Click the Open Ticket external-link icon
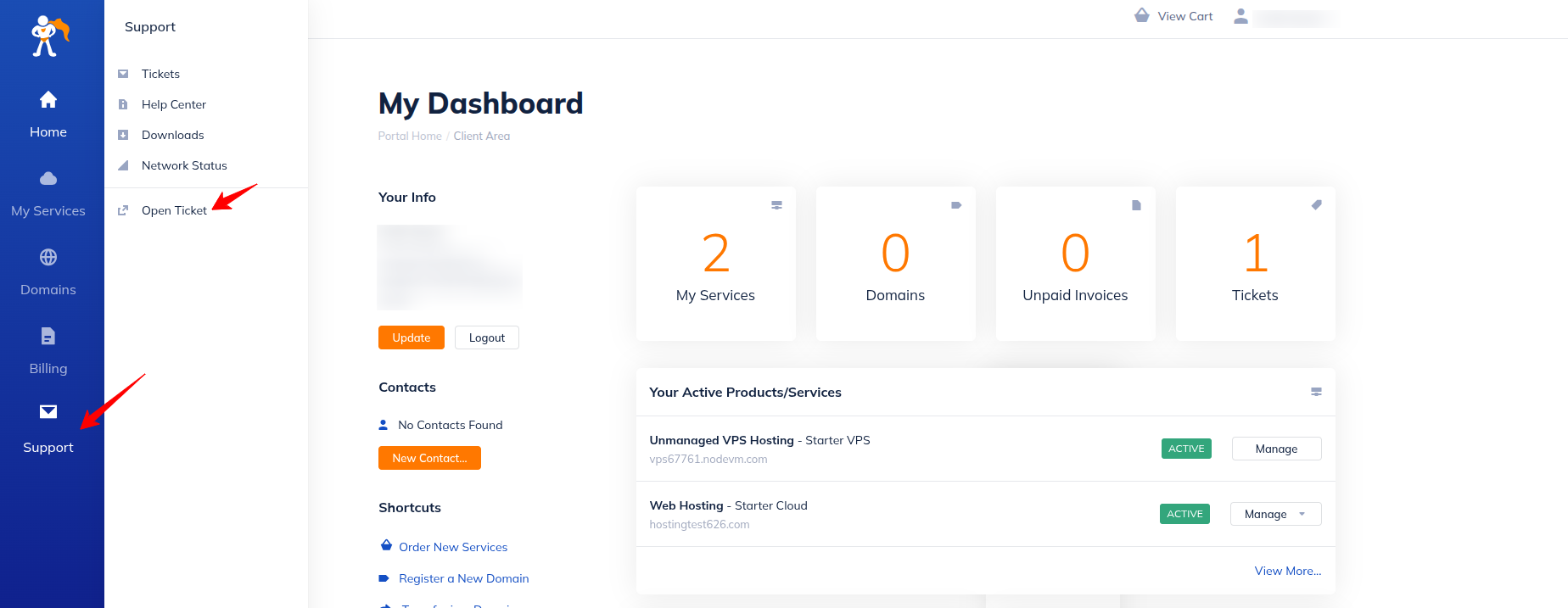The height and width of the screenshot is (608, 1568). pos(123,210)
